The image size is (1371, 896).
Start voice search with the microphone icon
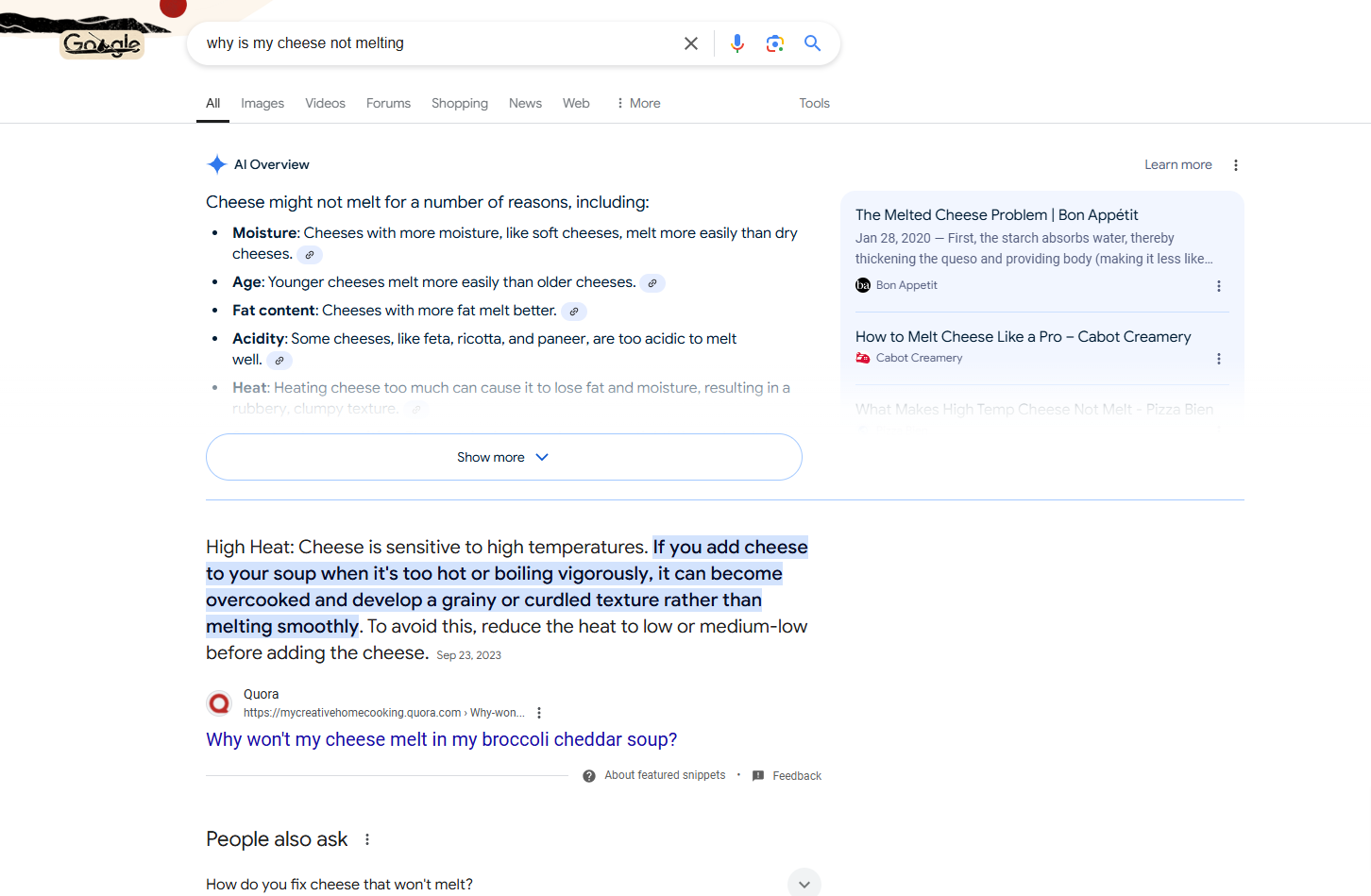click(737, 43)
